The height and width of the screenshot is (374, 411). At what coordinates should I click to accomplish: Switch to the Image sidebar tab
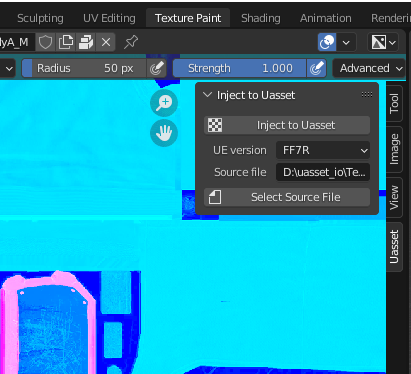click(x=394, y=149)
